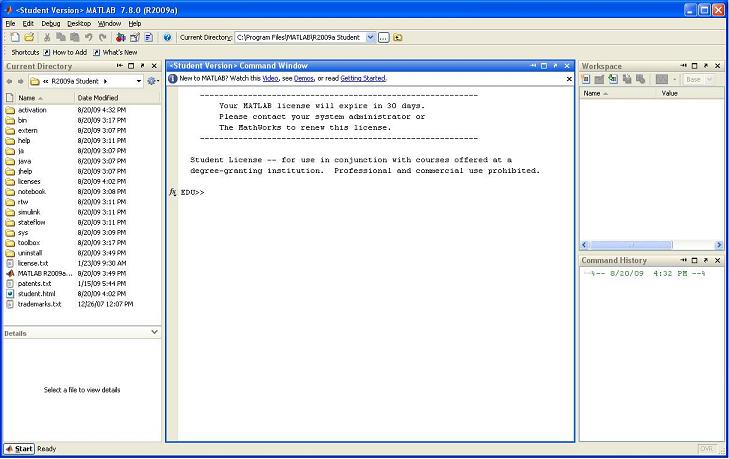The image size is (729, 459).
Task: Open plot type dropdown arrow in Workspace
Action: 674,80
